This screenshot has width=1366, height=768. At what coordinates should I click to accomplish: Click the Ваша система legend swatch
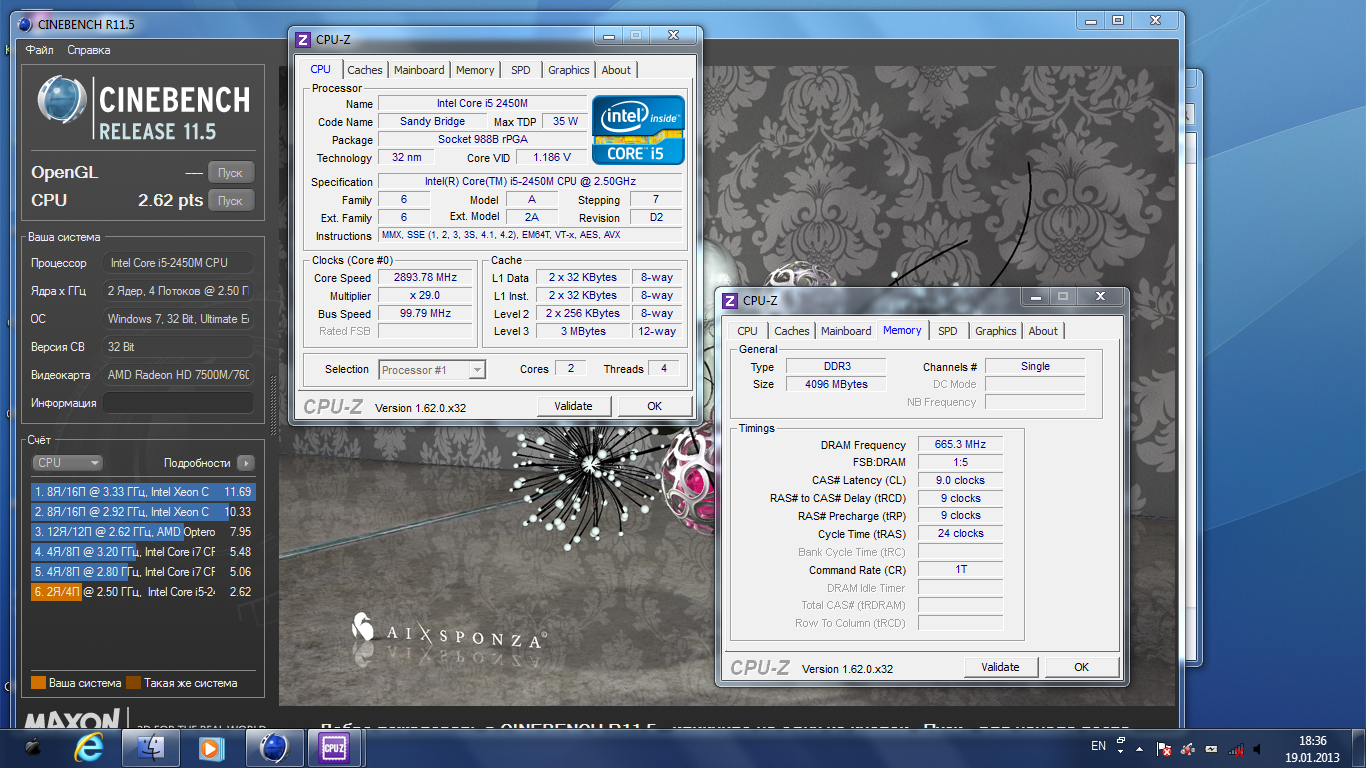tap(38, 683)
